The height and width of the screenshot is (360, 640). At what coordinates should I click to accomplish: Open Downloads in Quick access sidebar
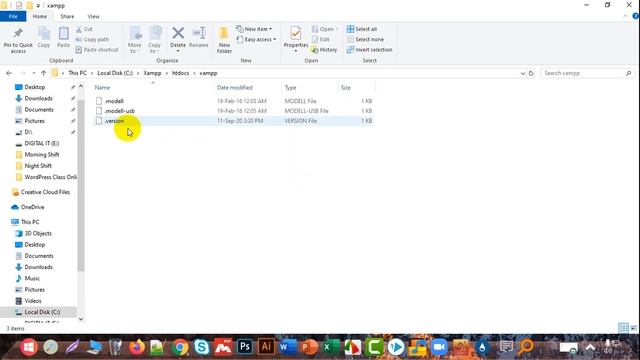[38, 98]
